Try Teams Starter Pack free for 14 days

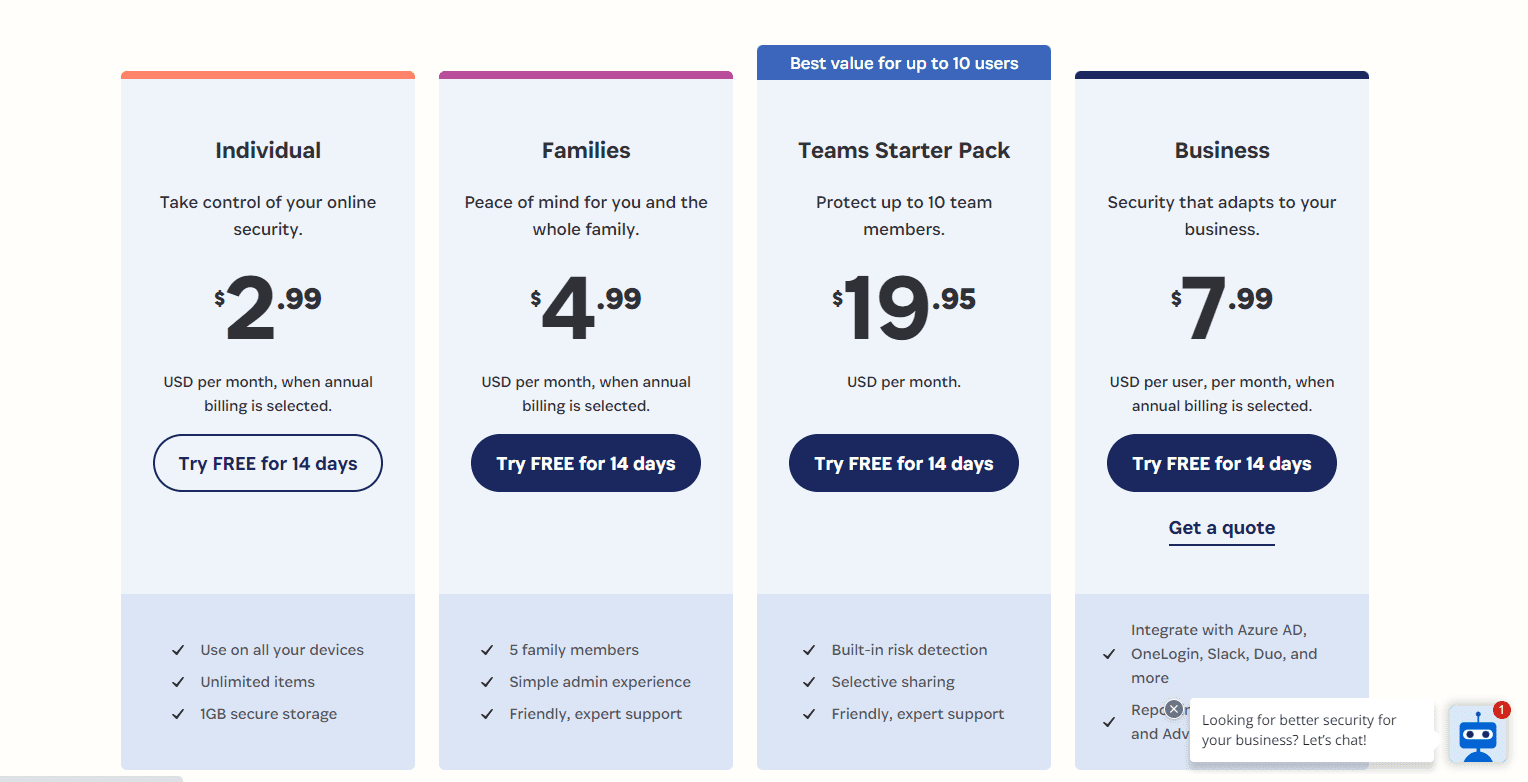[x=904, y=463]
